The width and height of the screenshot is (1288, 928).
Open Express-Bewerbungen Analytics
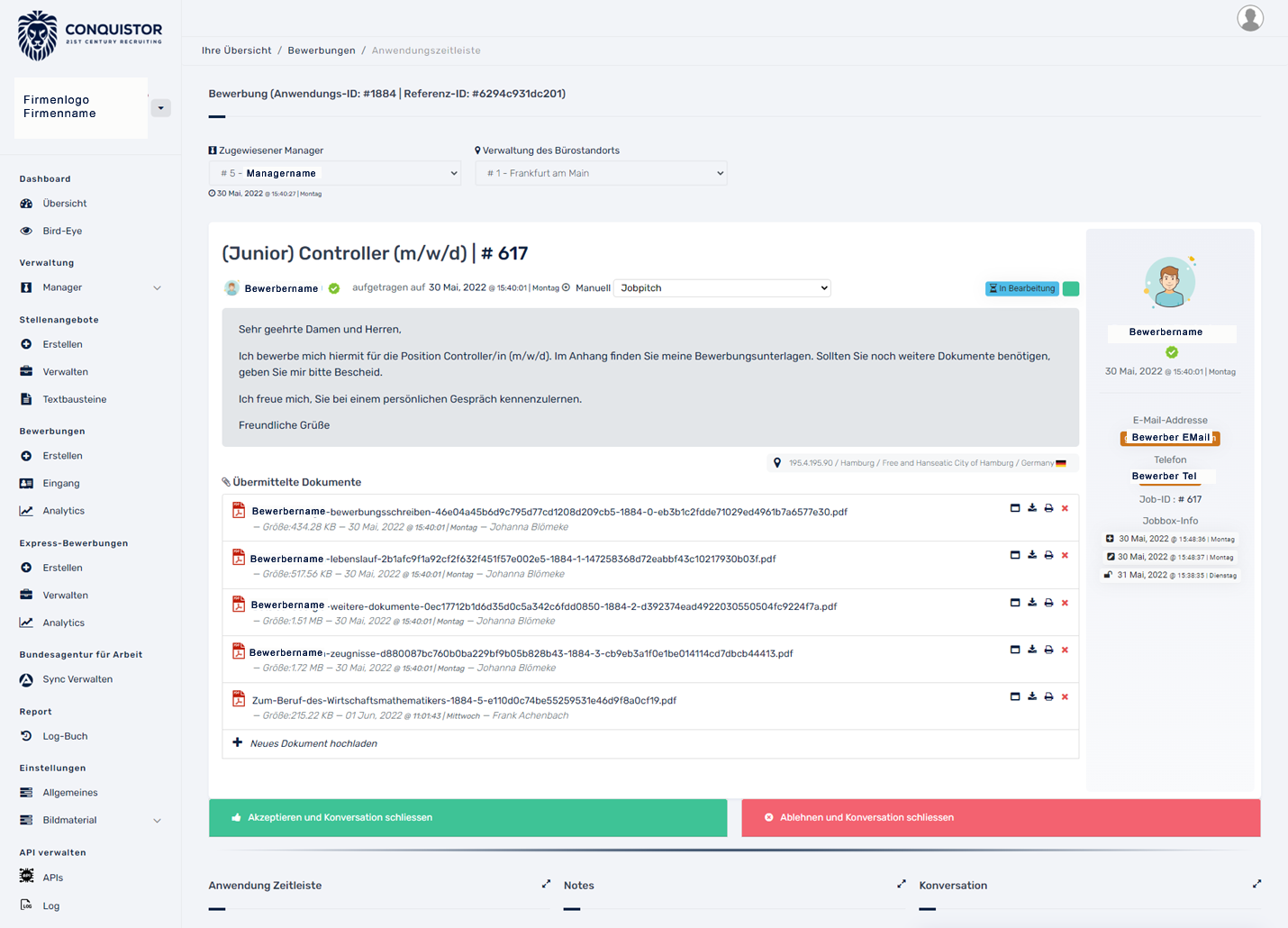(63, 623)
